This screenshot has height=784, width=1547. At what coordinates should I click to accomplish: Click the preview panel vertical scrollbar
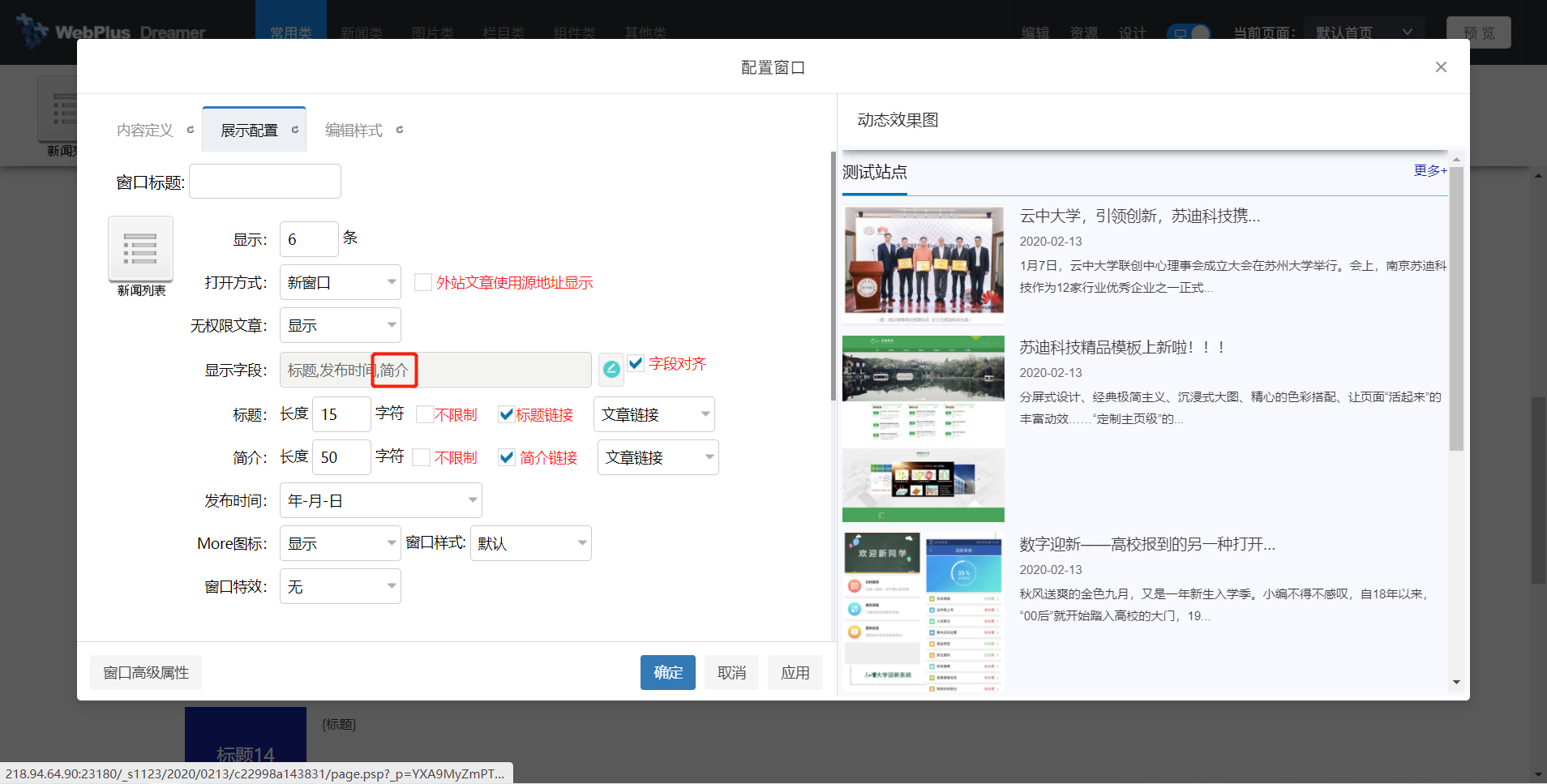pos(1456,308)
